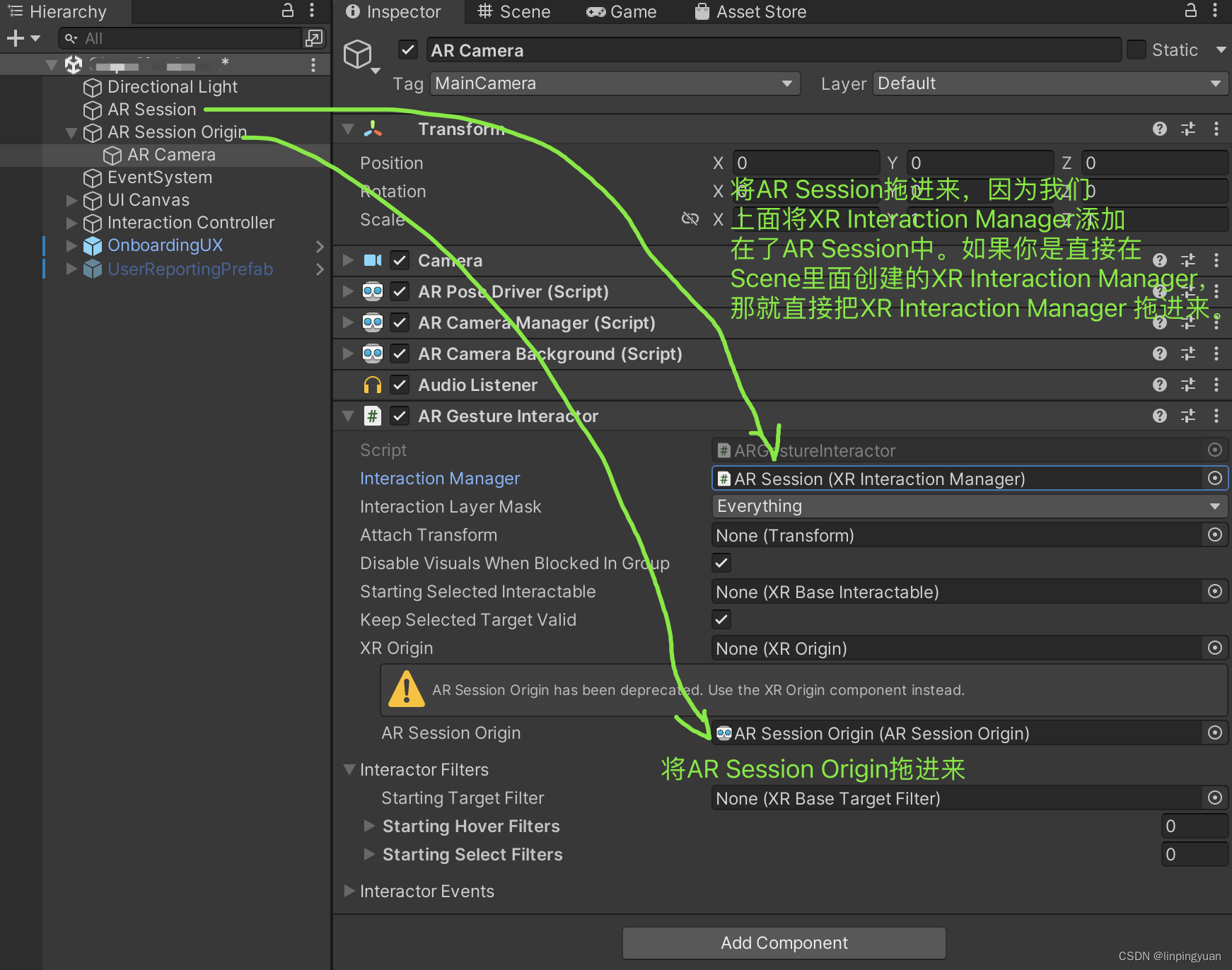
Task: Open Transform component help
Action: coord(1160,129)
